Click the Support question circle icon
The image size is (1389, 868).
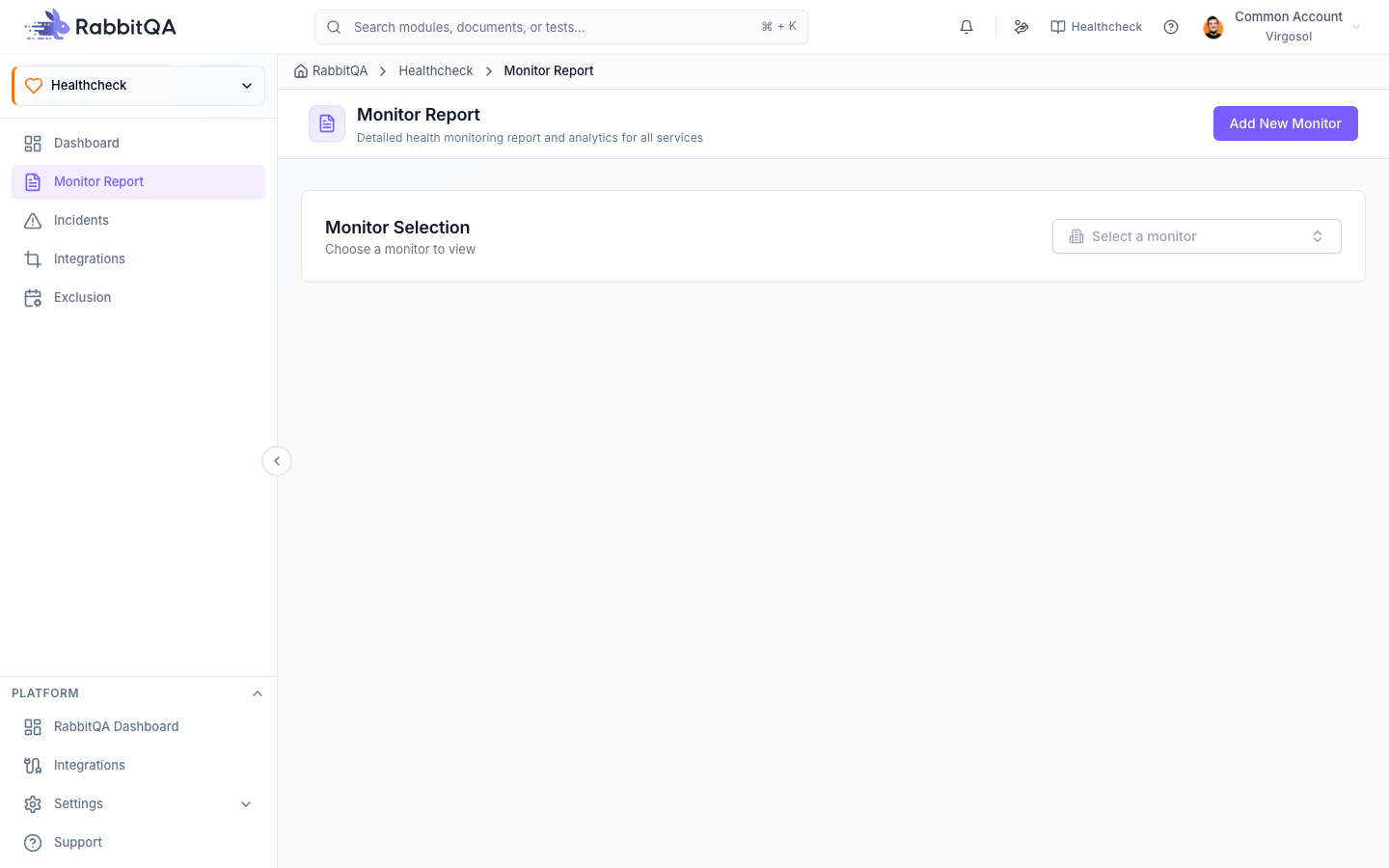coord(33,843)
